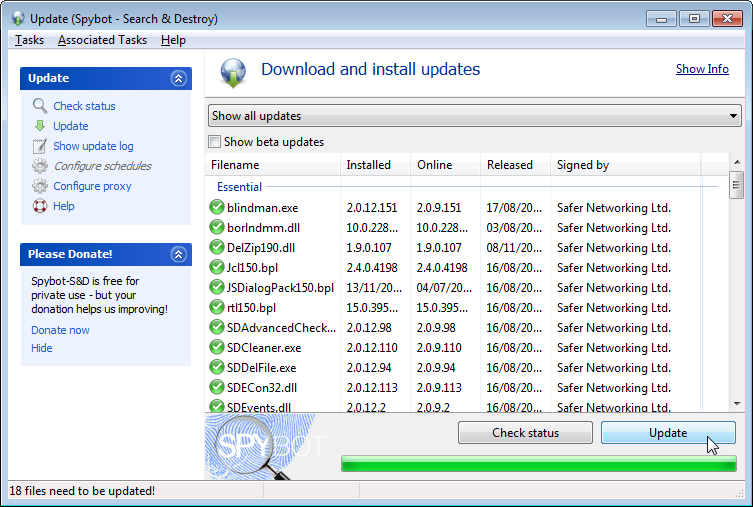Click the notepad icon beside Show update log
753x507 pixels.
[x=39, y=146]
